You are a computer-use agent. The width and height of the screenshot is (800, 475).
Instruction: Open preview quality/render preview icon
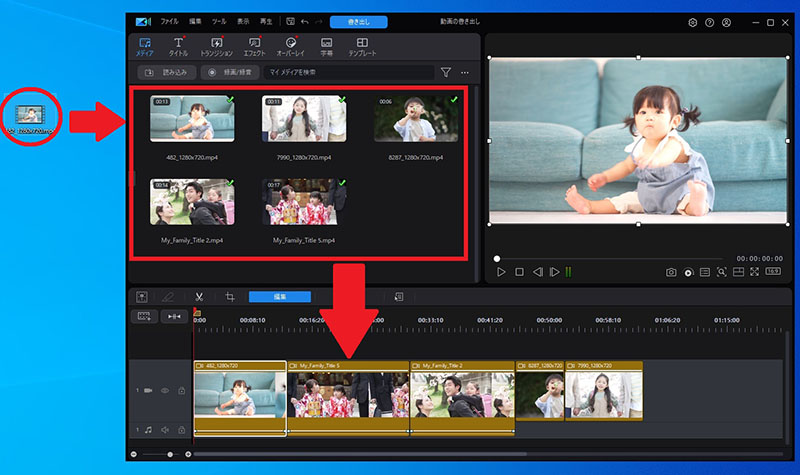(688, 272)
